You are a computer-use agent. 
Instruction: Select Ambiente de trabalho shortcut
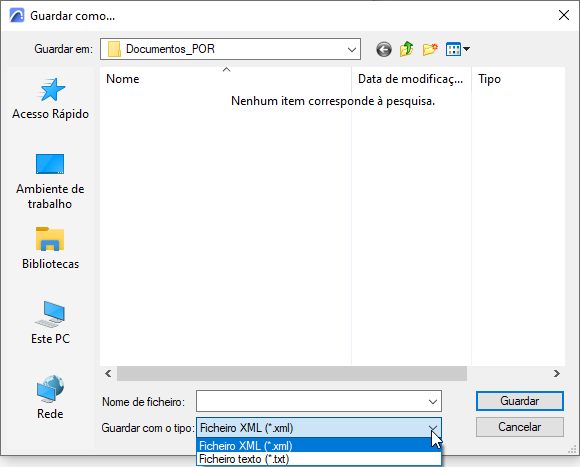(50, 181)
